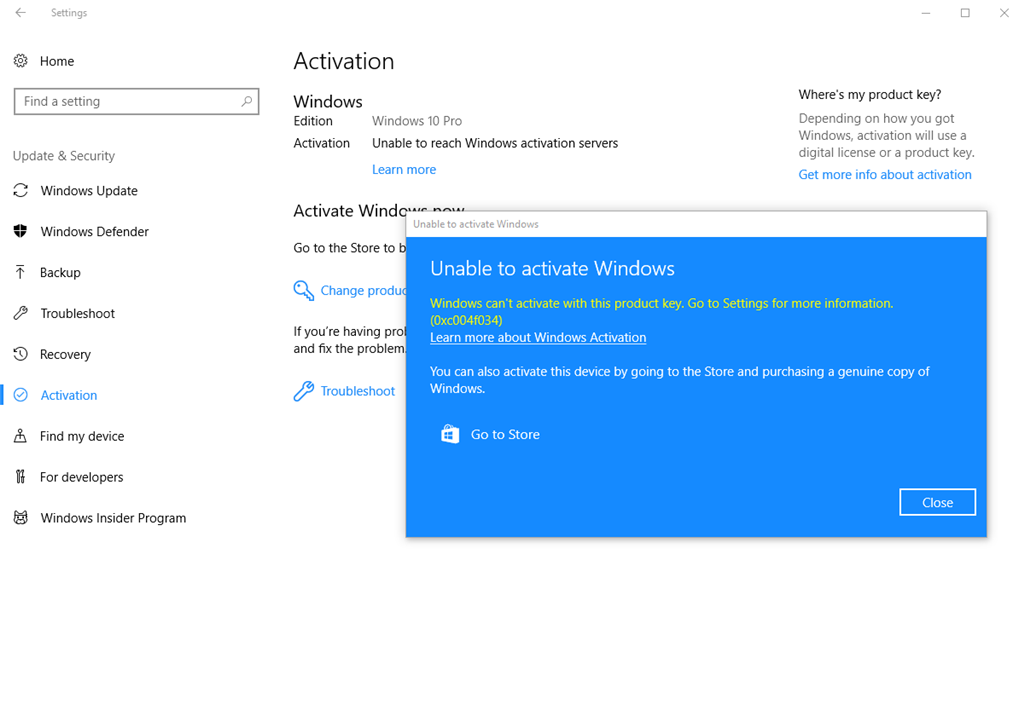Viewport: 1024px width, 721px height.
Task: Click the Home gear icon
Action: (20, 61)
